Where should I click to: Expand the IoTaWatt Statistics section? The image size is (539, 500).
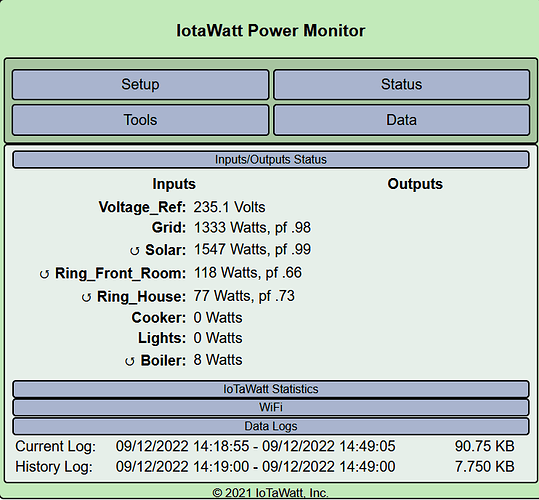coord(271,389)
